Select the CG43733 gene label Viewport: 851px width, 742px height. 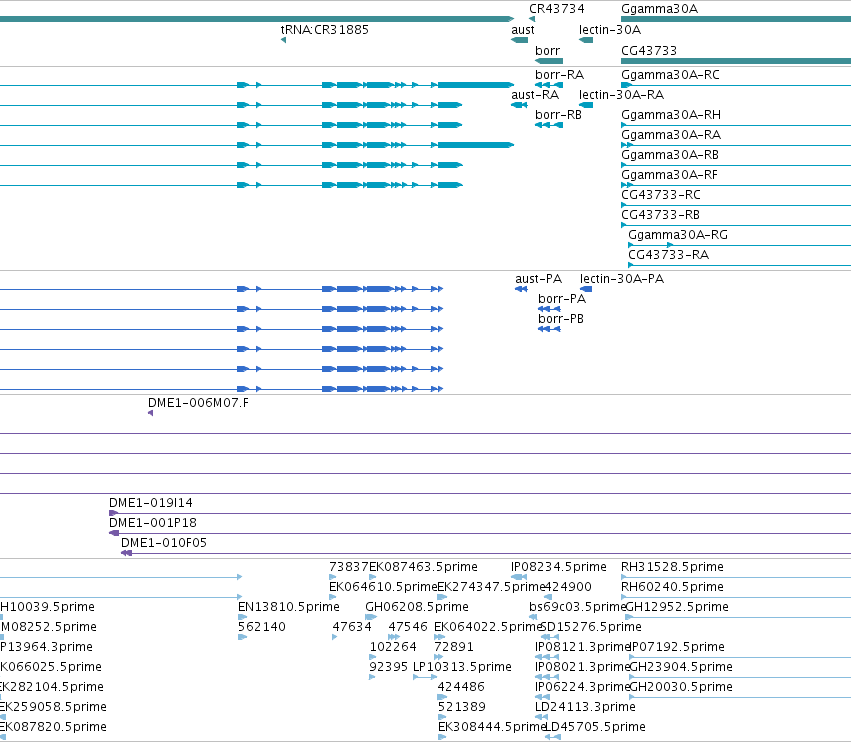pos(649,51)
